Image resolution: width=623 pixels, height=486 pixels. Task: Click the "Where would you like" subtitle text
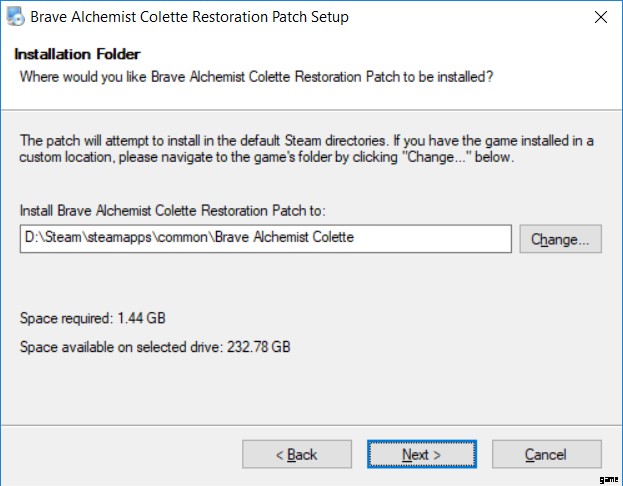[x=257, y=76]
